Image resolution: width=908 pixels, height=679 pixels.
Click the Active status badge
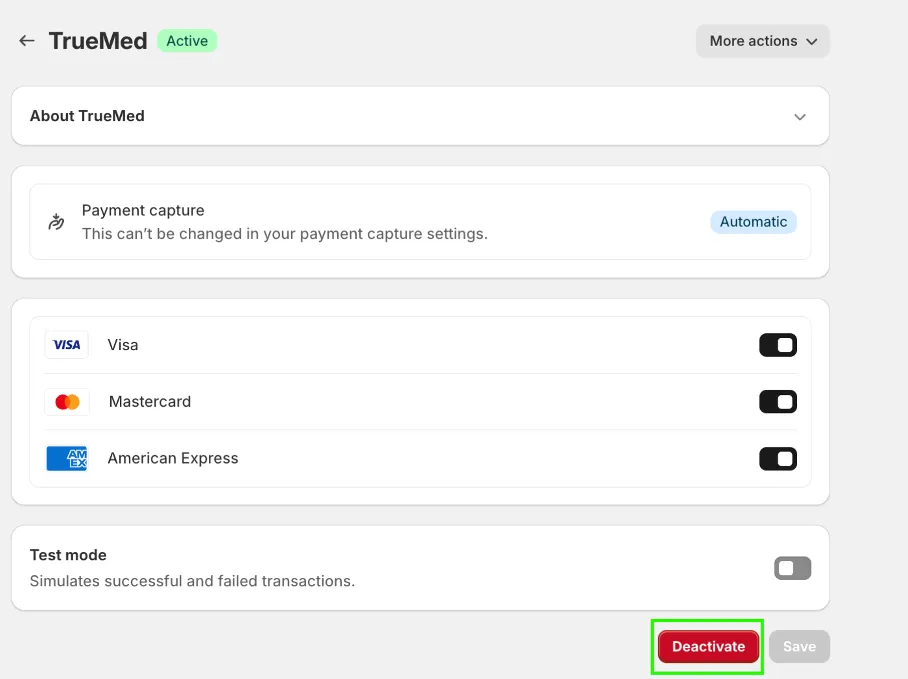pyautogui.click(x=187, y=41)
